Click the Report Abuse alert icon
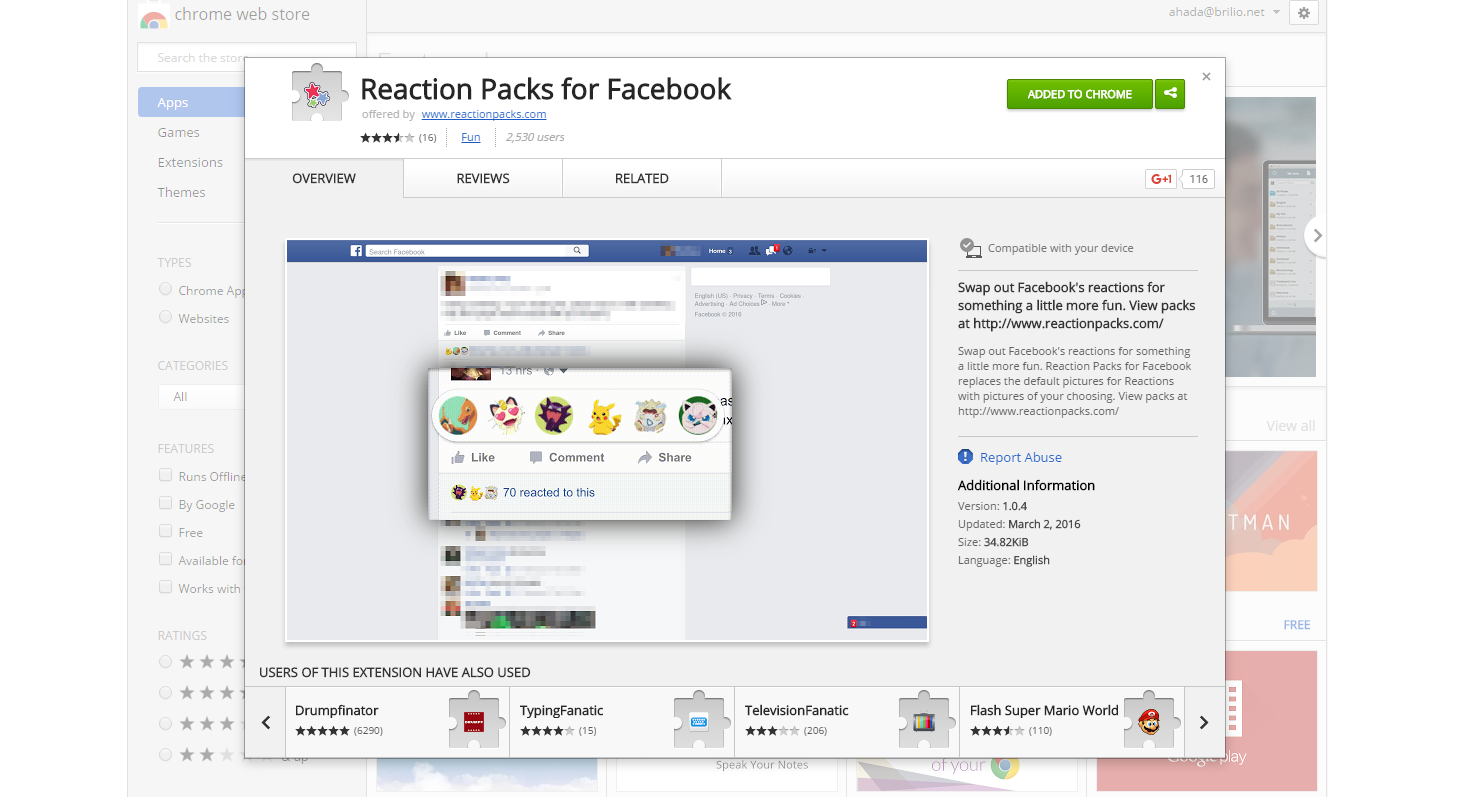Viewport: 1461px width, 797px height. tap(965, 456)
